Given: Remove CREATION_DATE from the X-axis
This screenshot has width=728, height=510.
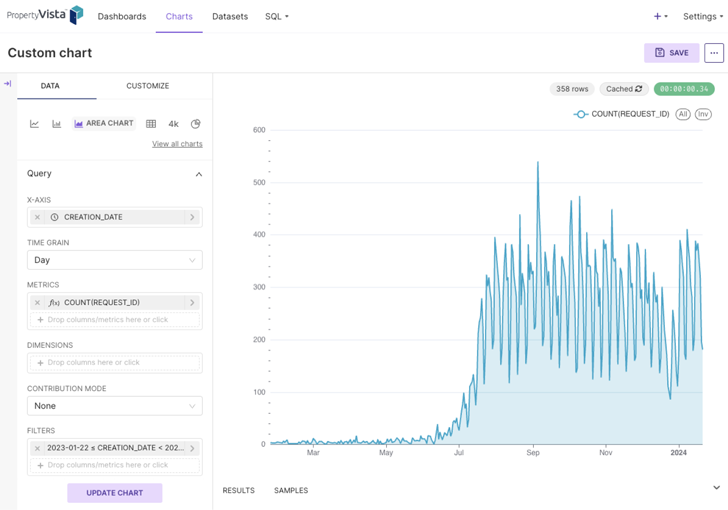Looking at the screenshot, I should click(x=38, y=217).
